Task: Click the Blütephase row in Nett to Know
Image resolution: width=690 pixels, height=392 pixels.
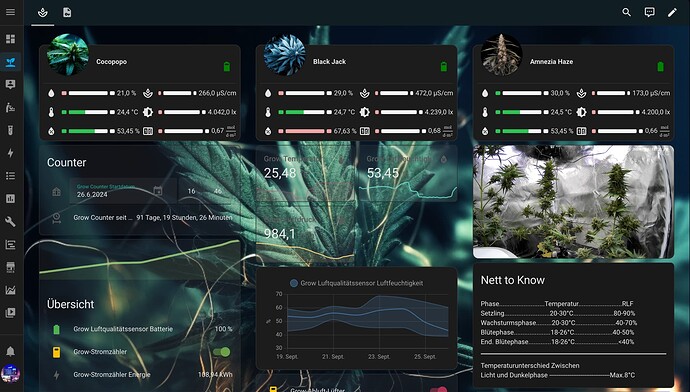Action: [x=558, y=333]
